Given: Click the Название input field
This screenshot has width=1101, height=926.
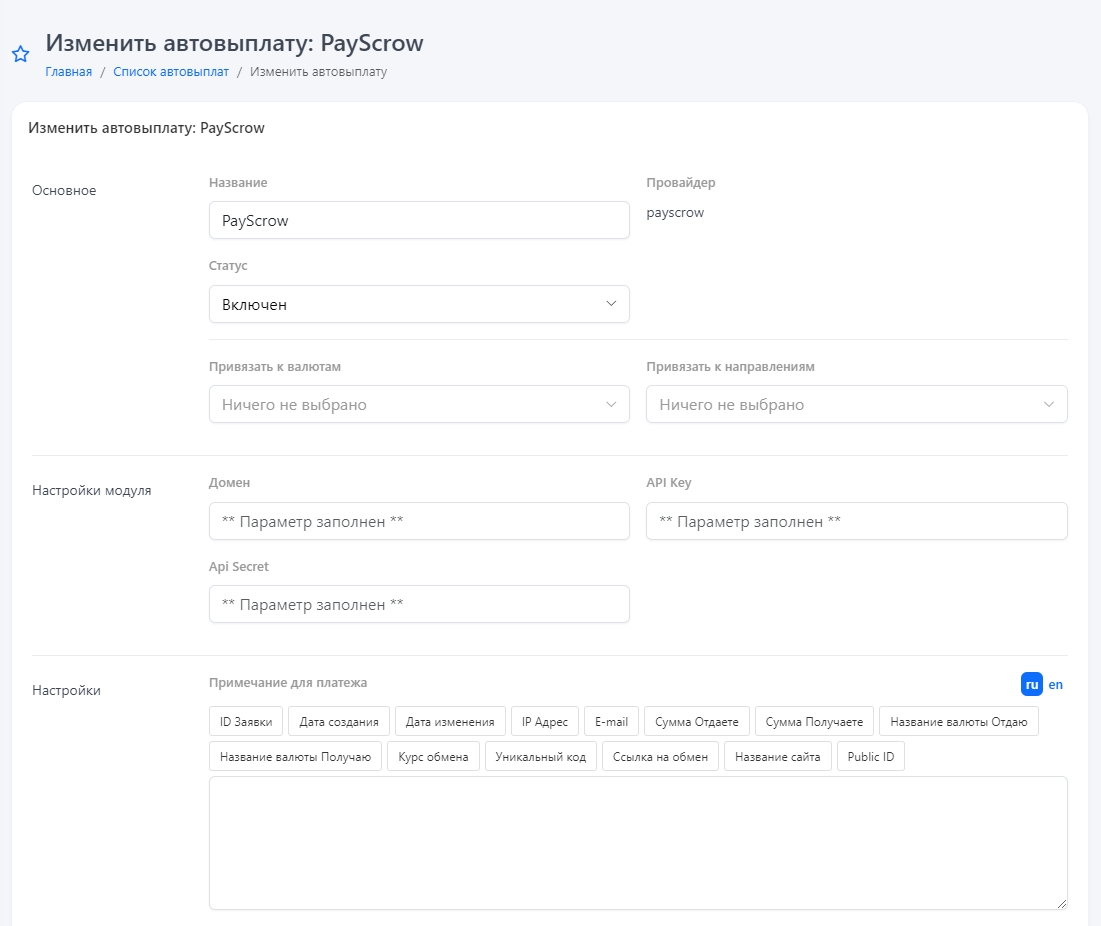Looking at the screenshot, I should [x=419, y=220].
